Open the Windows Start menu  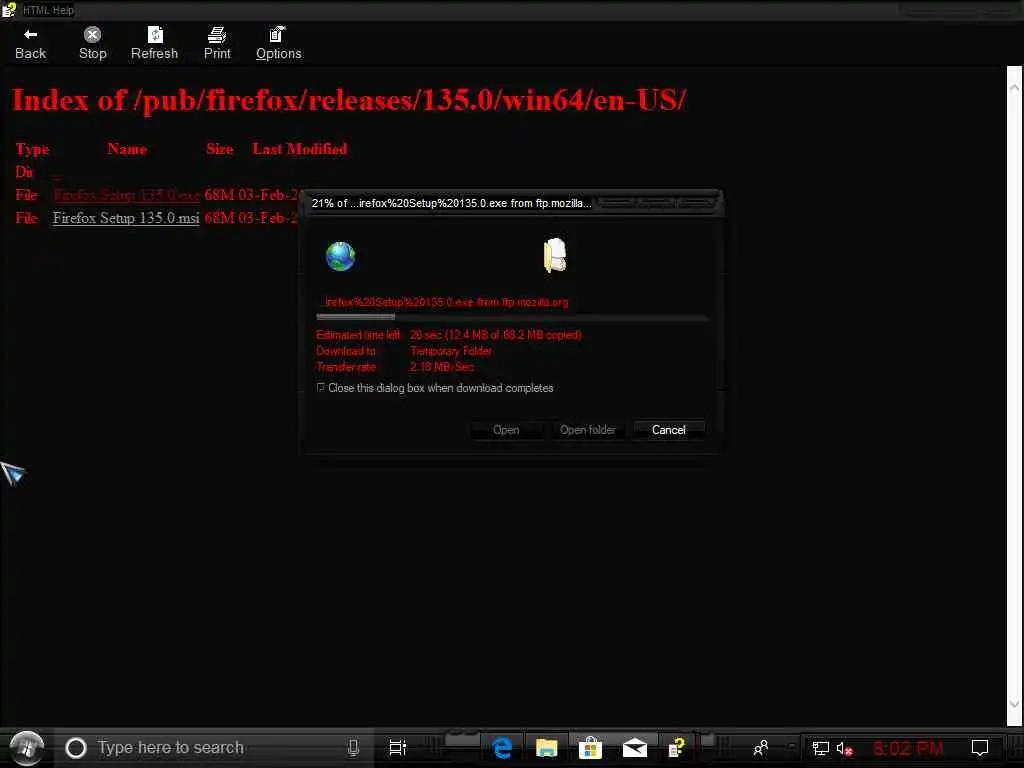click(27, 748)
